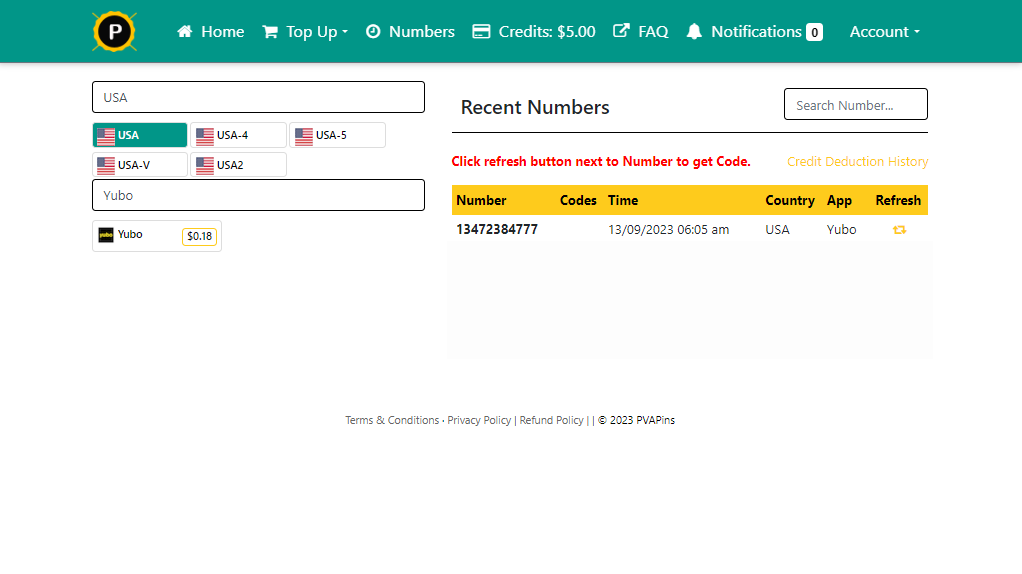Click the Codes column header
The width and height of the screenshot is (1022, 574).
[578, 200]
